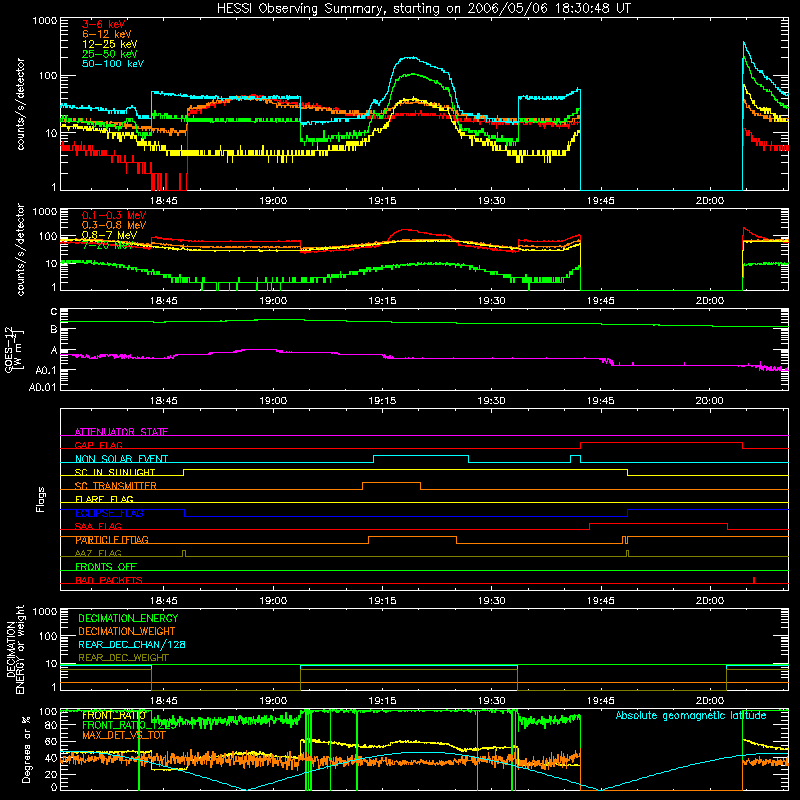Screen dimensions: 800x800
Task: Click the counts/s/detector axis title of MeV panel
Action: tap(20, 249)
